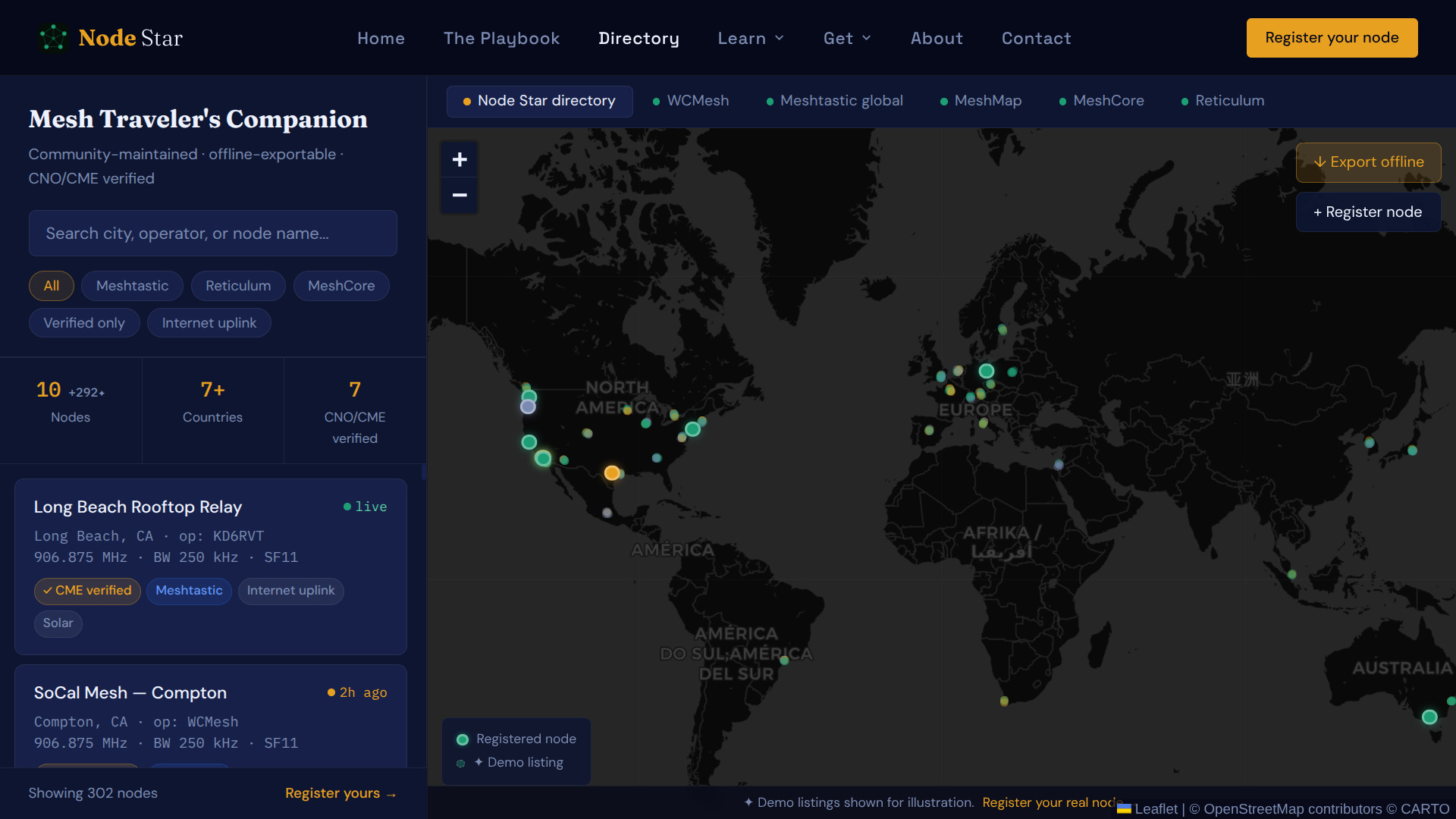Open the Long Beach Rooftop Relay card
Screen dimensions: 1456x819
[x=211, y=566]
